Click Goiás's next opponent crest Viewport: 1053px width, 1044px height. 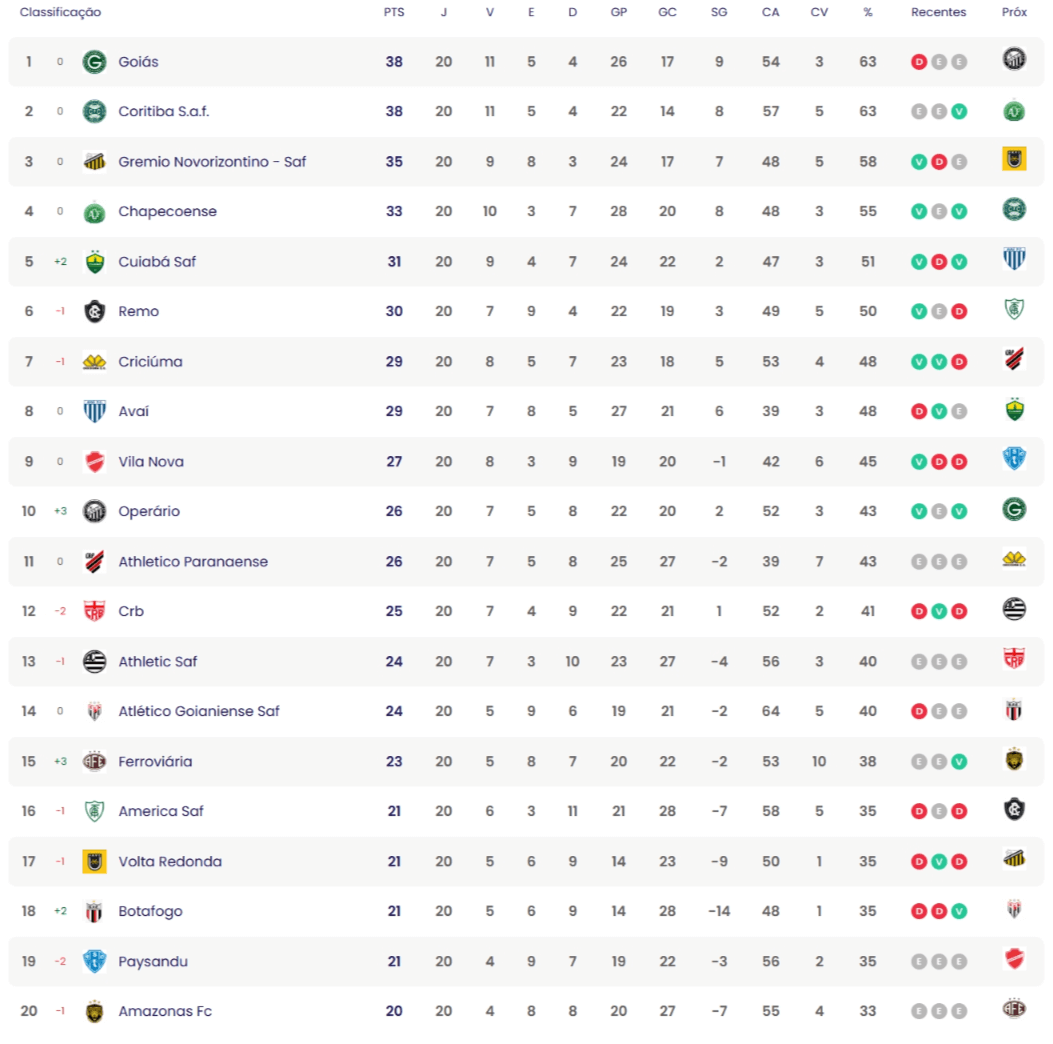[1014, 59]
